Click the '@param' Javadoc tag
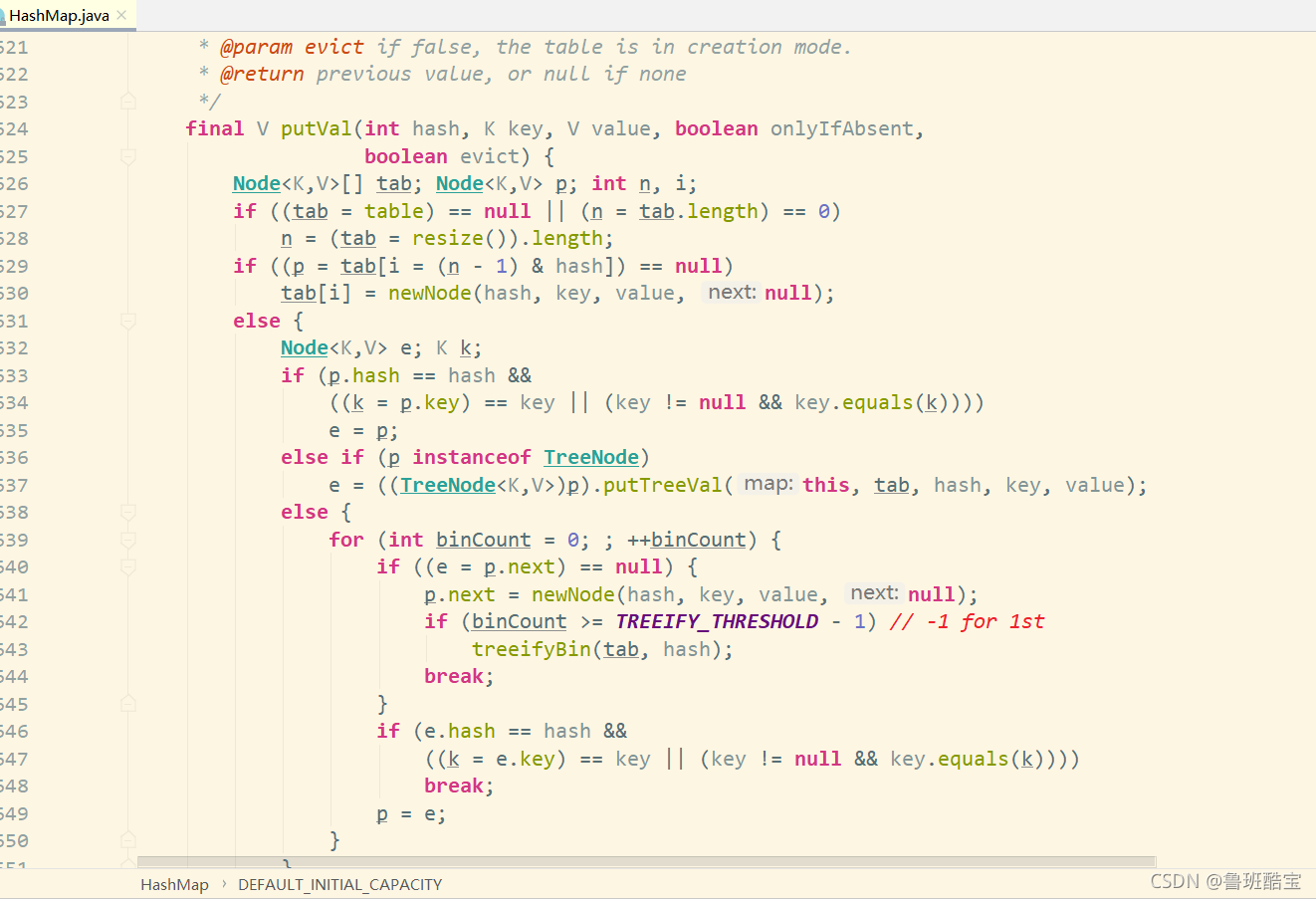The width and height of the screenshot is (1316, 899). coord(257,47)
